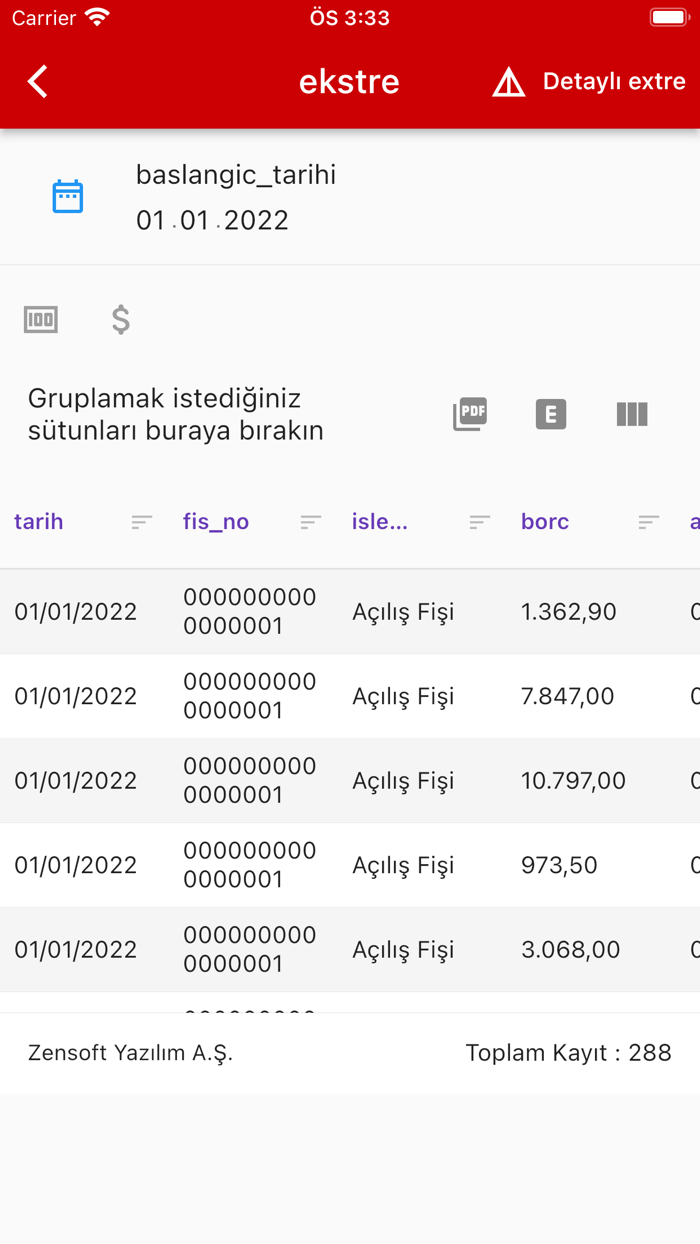Viewport: 700px width, 1244px height.
Task: Select the borc value 10.797,00
Action: (574, 781)
